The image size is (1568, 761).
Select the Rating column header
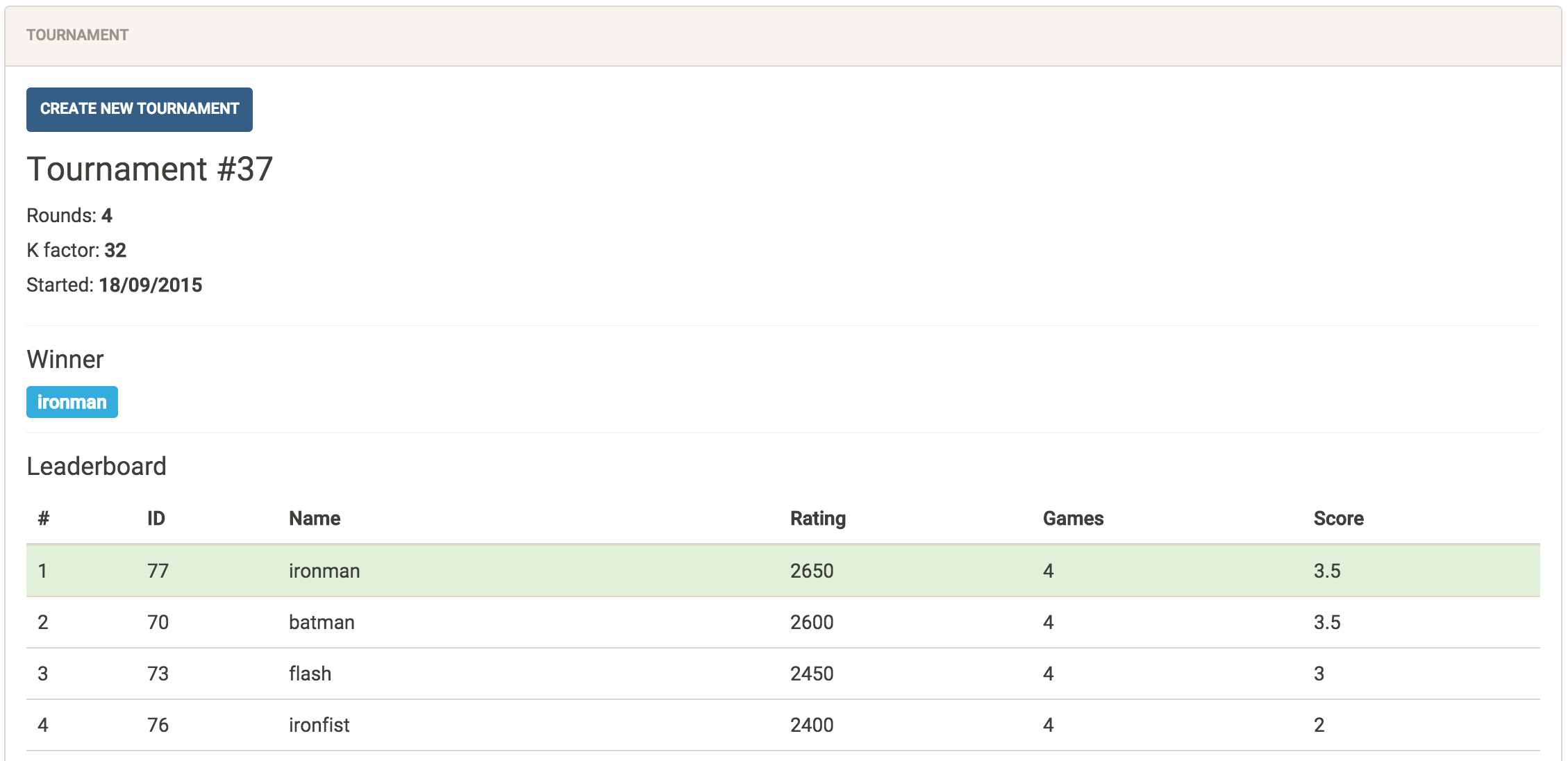coord(817,518)
